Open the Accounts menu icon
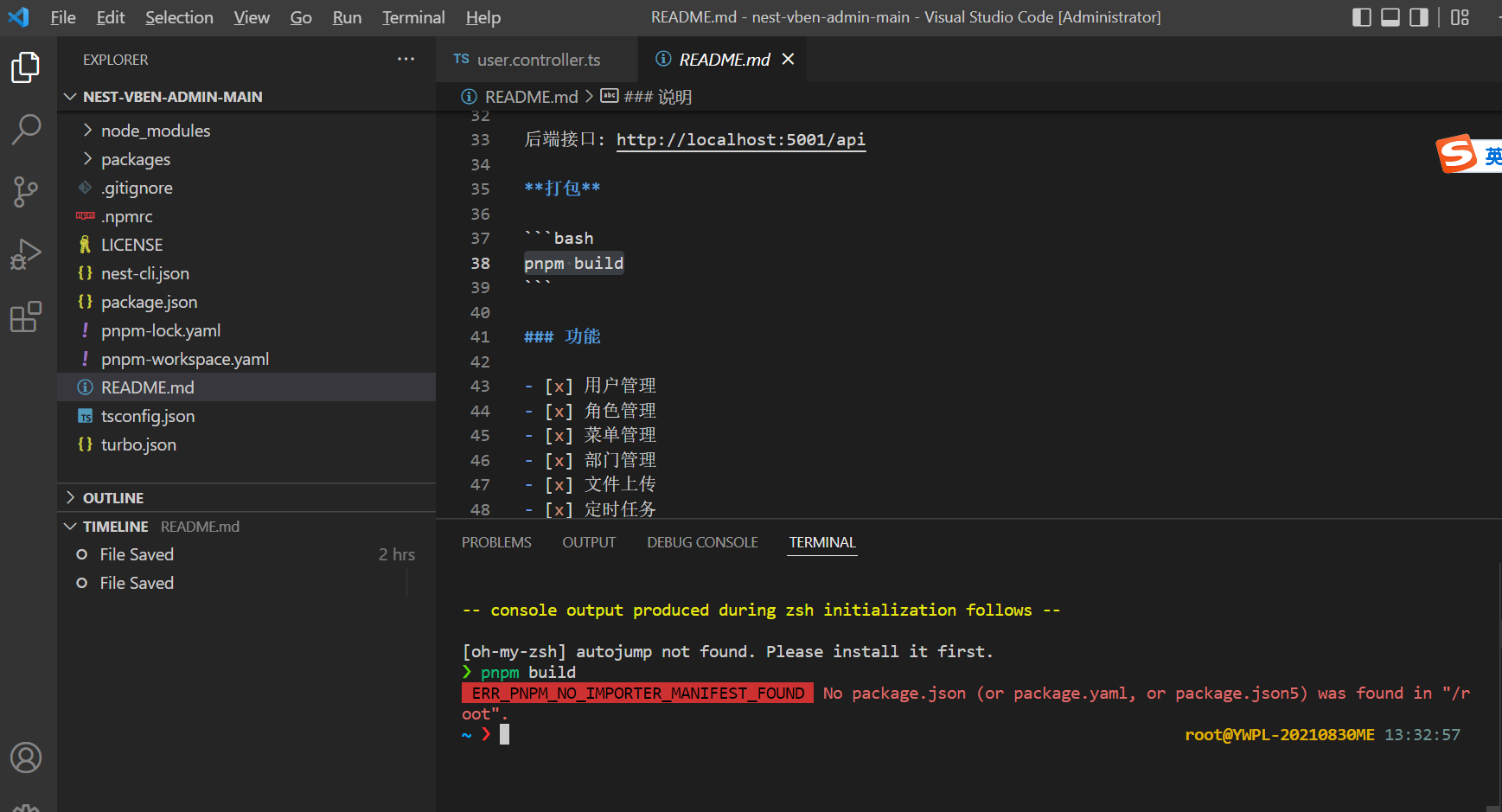1502x812 pixels. point(26,758)
